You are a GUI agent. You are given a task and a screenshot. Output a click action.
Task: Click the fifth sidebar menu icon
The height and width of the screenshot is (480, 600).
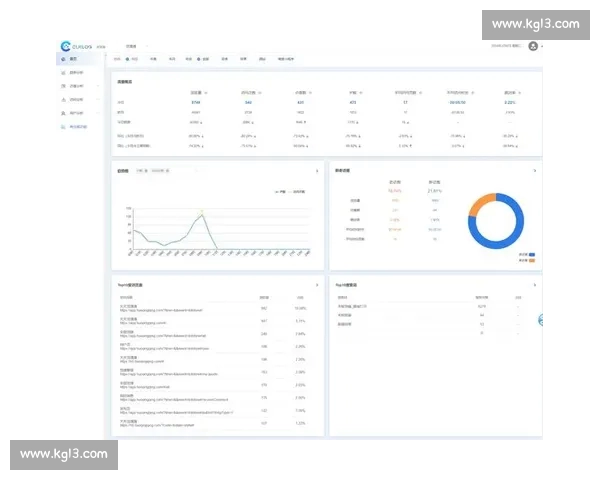click(62, 113)
